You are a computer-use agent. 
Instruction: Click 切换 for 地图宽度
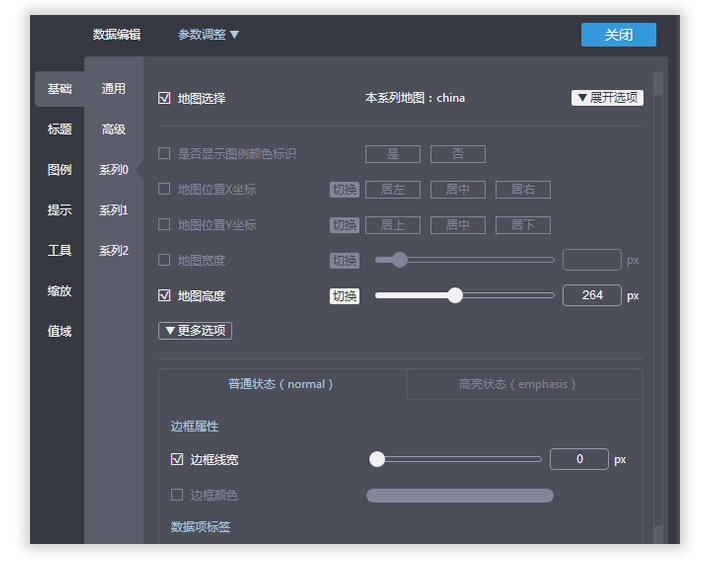[345, 260]
